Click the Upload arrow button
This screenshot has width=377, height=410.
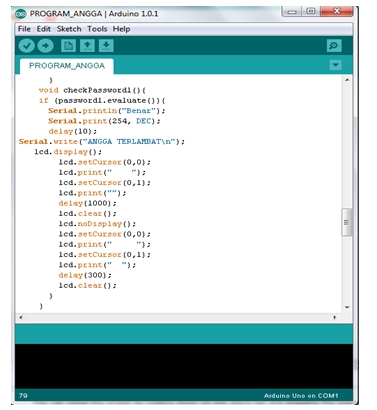[45, 46]
